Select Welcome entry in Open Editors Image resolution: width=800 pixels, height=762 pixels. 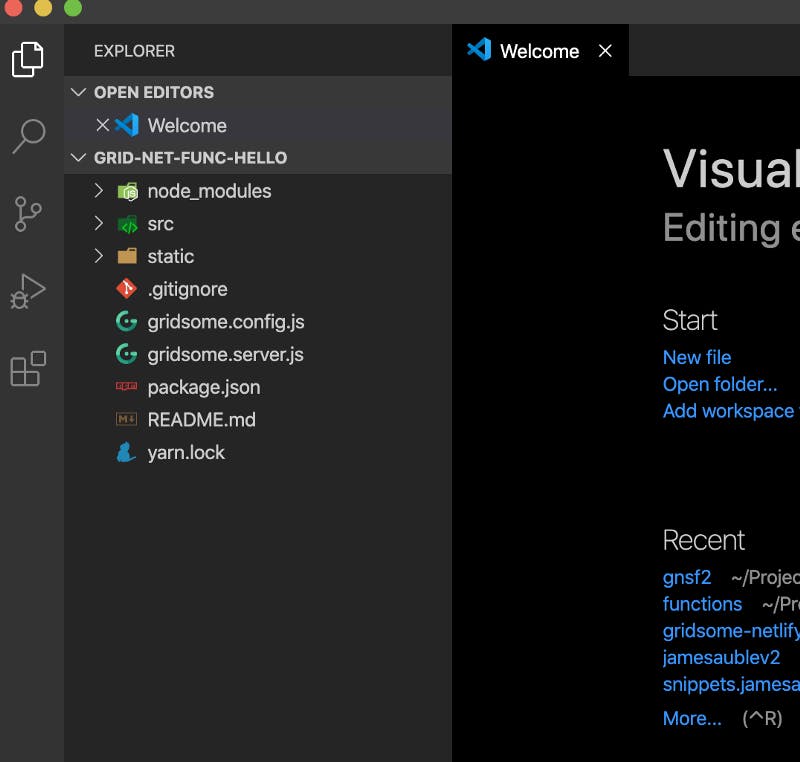(258, 125)
